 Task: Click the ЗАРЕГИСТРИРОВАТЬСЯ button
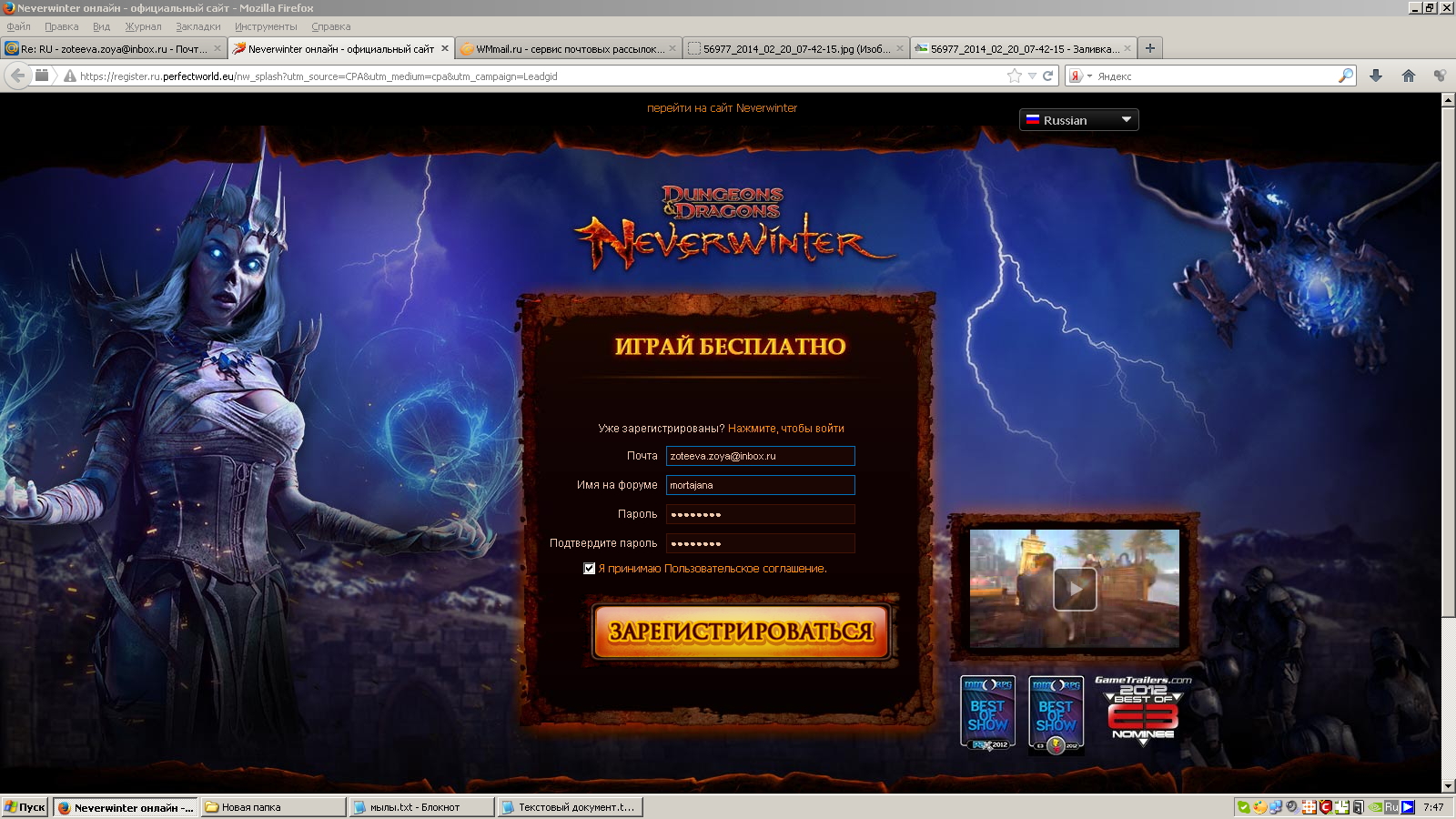(x=741, y=631)
